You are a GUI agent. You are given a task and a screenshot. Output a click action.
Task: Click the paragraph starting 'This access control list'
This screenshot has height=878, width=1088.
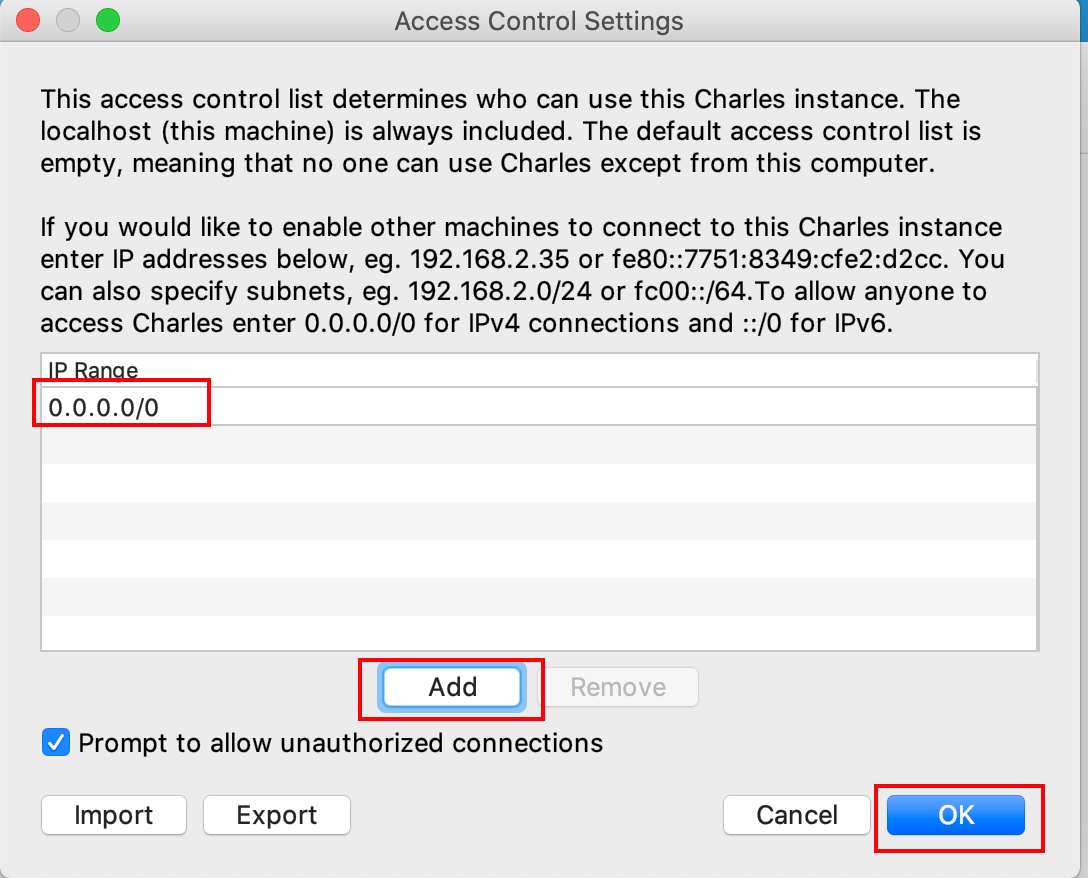click(500, 131)
